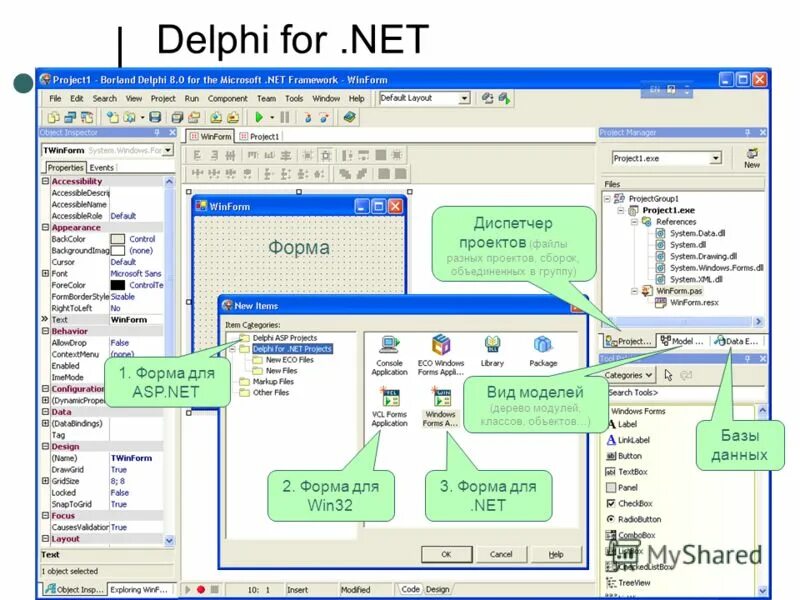Image resolution: width=800 pixels, height=600 pixels.
Task: Click the Save icon in main toolbar
Action: [x=155, y=117]
